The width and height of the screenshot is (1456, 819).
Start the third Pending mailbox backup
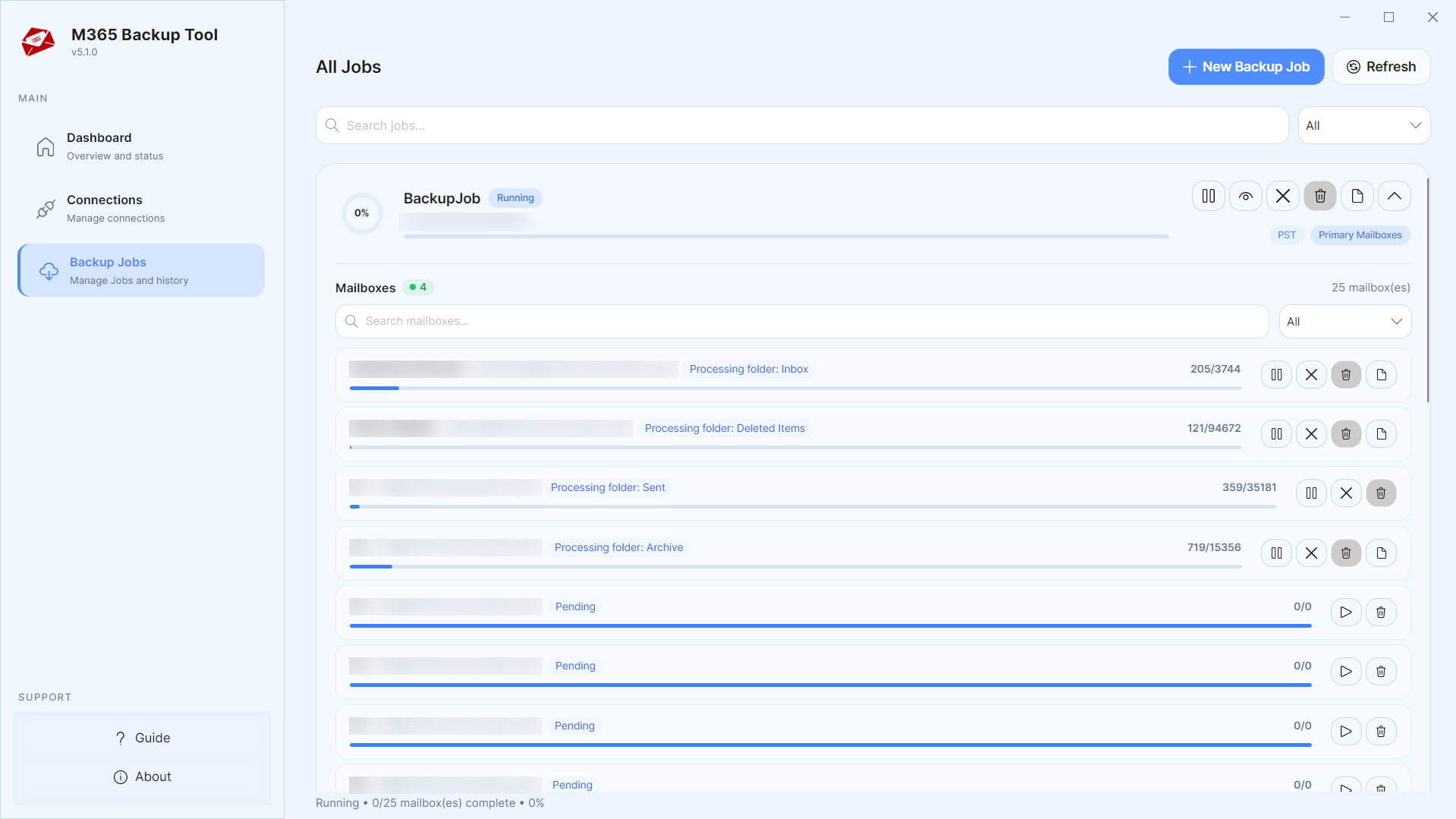click(x=1346, y=732)
